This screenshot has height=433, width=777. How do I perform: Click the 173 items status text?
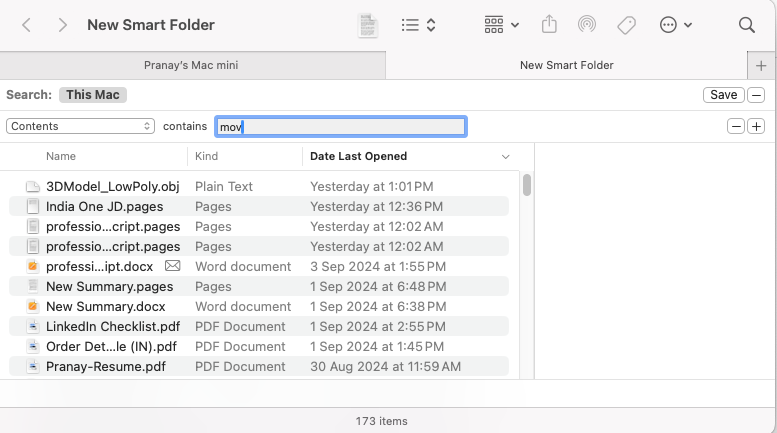tap(382, 421)
